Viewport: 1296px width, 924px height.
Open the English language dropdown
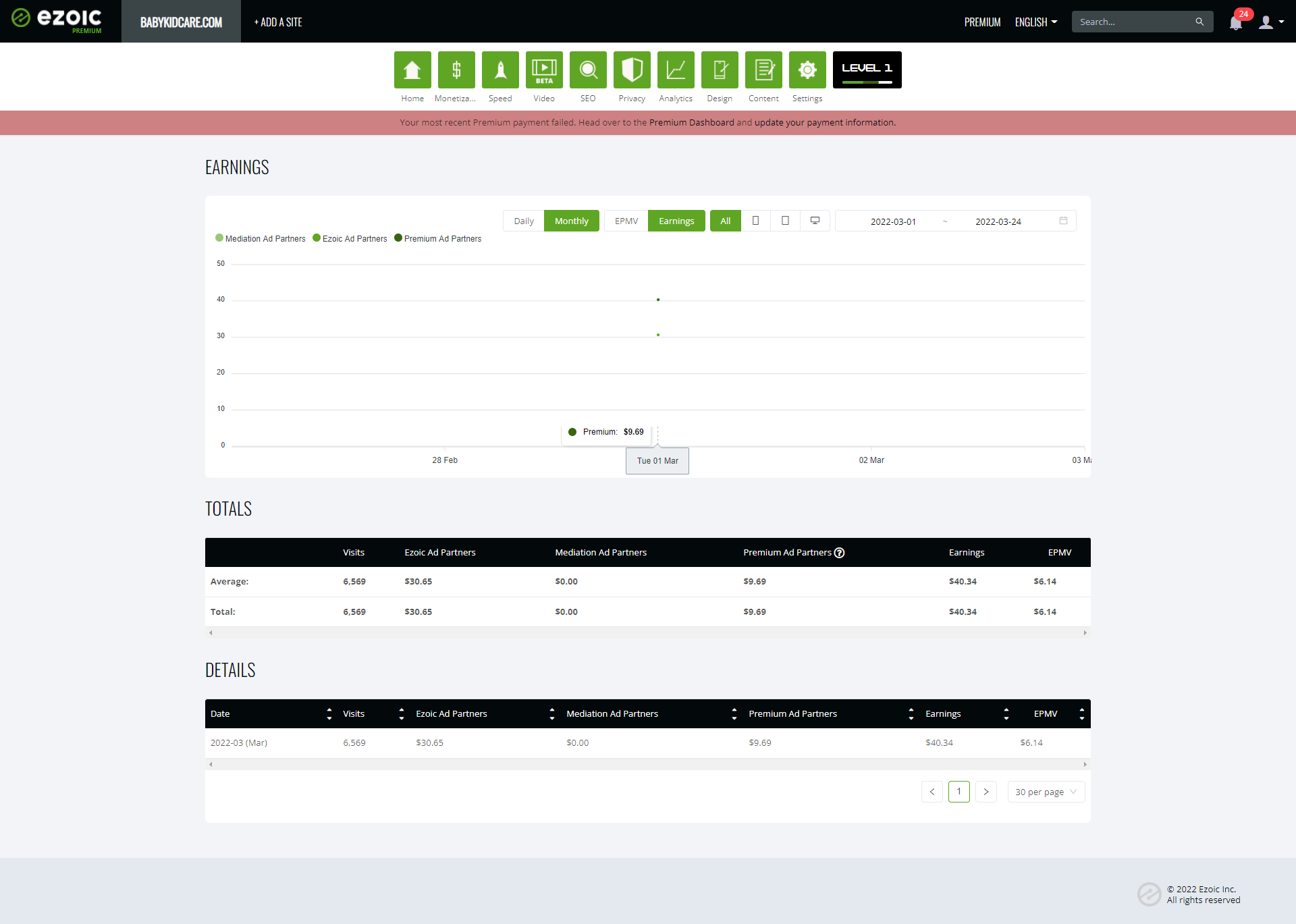tap(1036, 22)
